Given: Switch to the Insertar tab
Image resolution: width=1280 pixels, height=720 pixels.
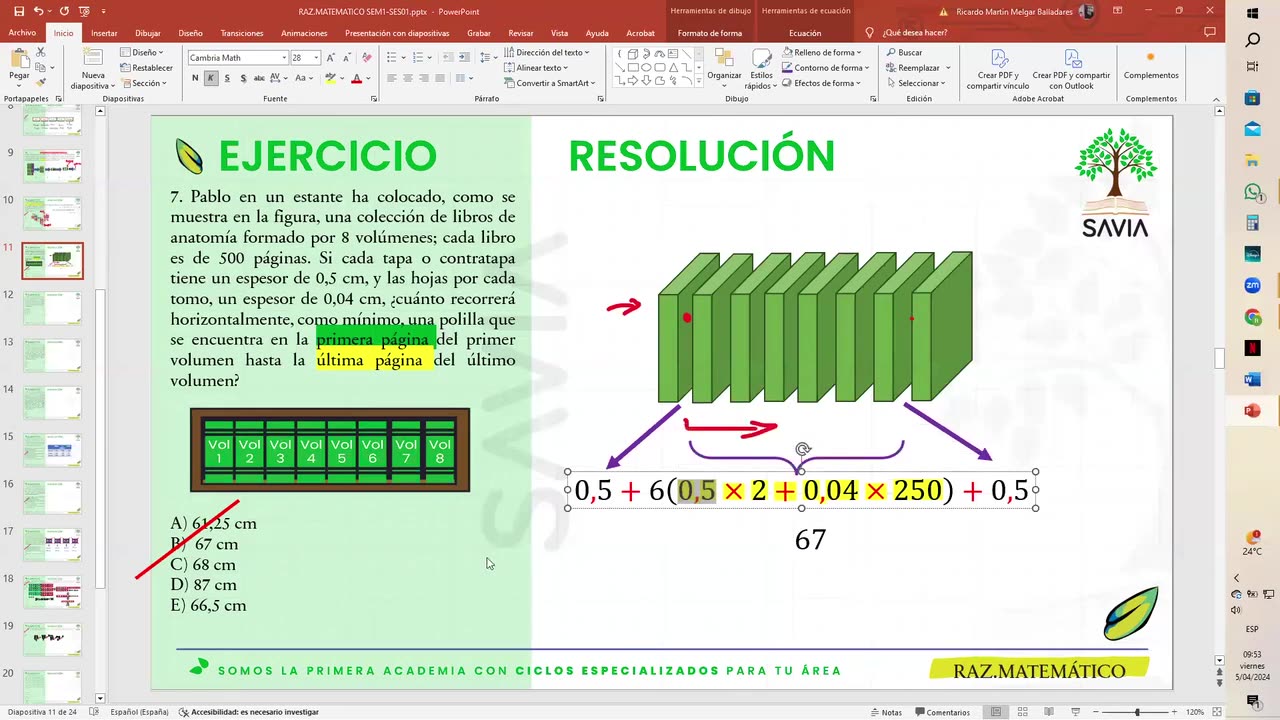Looking at the screenshot, I should pos(104,33).
